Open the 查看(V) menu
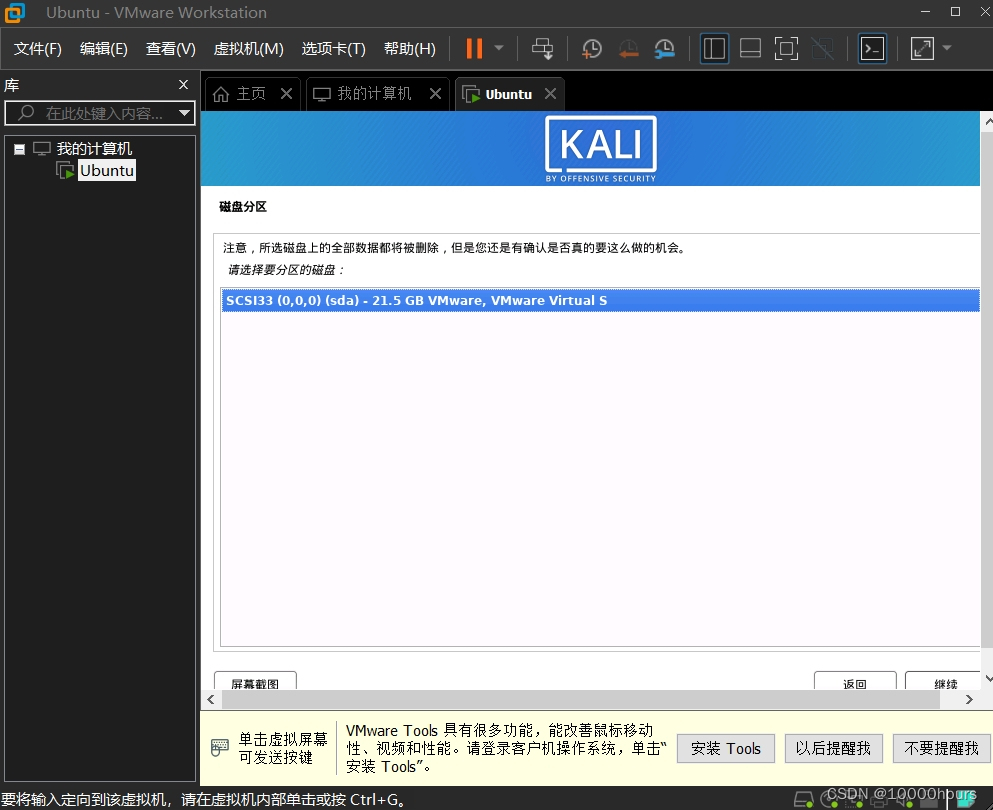Screen dimensions: 993x810 (170, 49)
